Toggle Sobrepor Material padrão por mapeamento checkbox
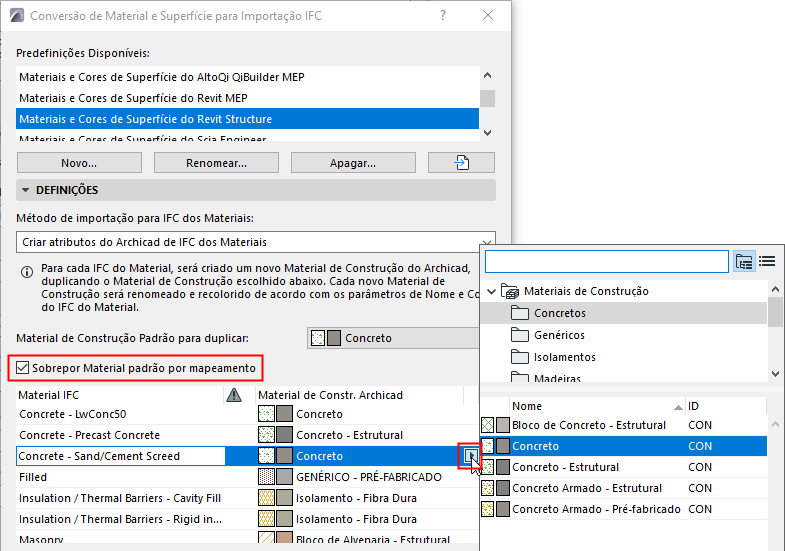Screen dimensions: 785x551 (22, 368)
